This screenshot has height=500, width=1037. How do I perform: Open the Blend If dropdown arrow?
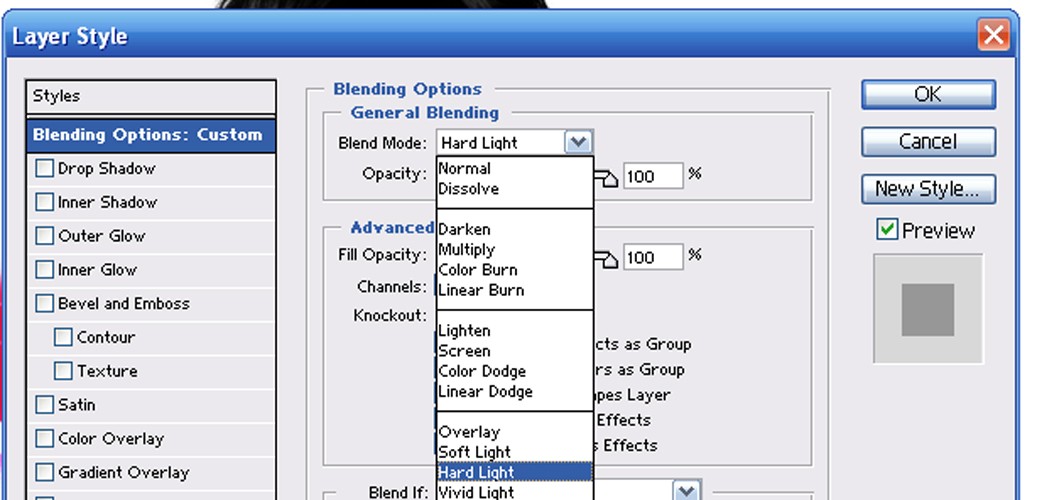coord(687,491)
